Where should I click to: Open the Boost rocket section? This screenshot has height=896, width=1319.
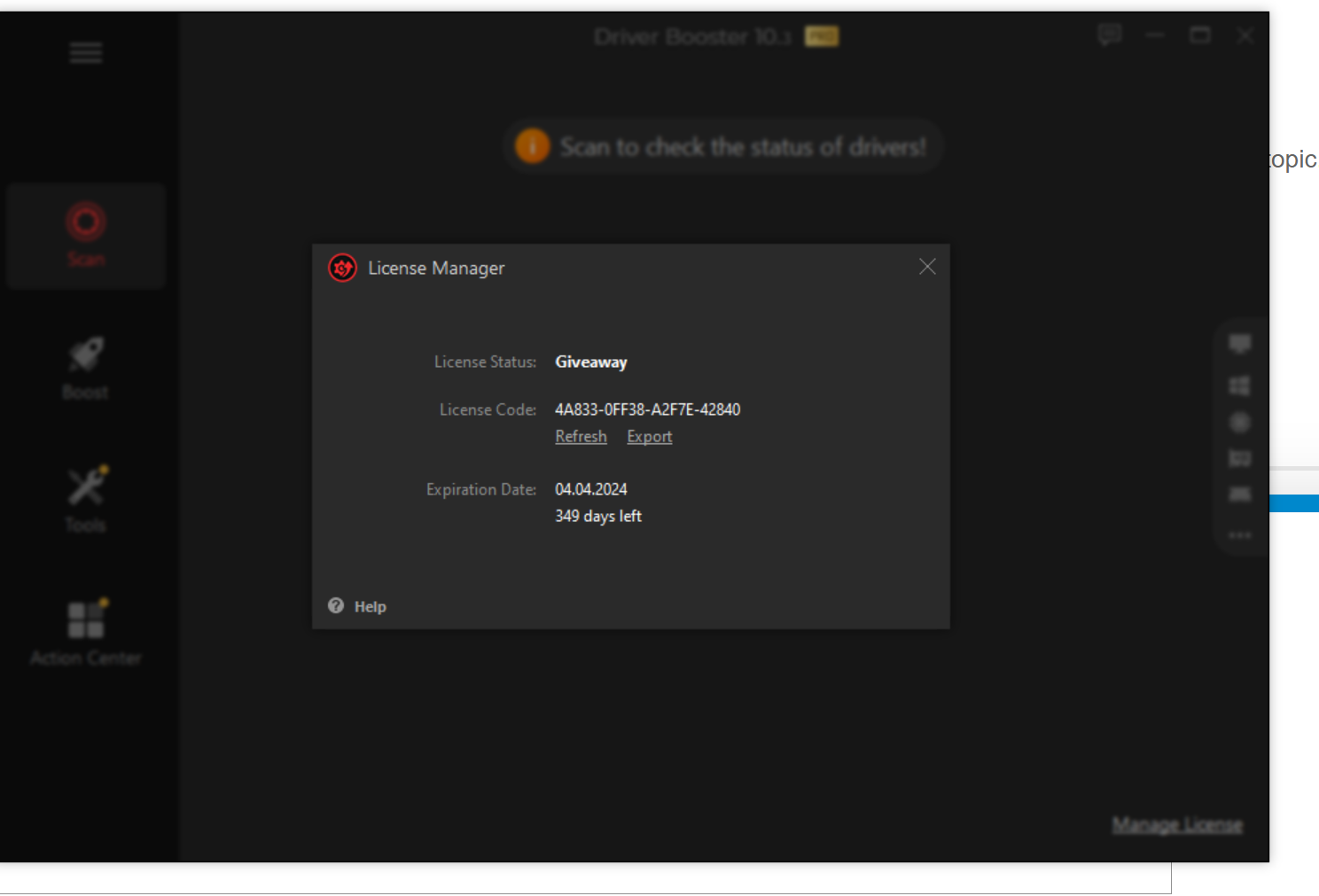[x=86, y=368]
